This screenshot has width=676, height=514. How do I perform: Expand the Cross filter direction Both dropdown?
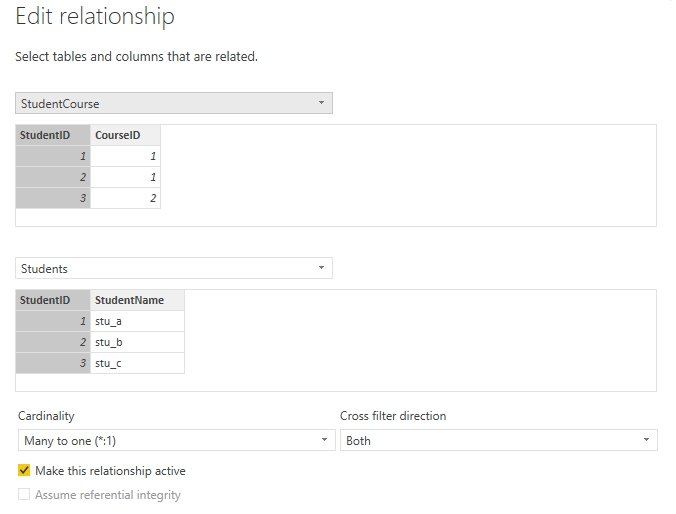tap(499, 440)
